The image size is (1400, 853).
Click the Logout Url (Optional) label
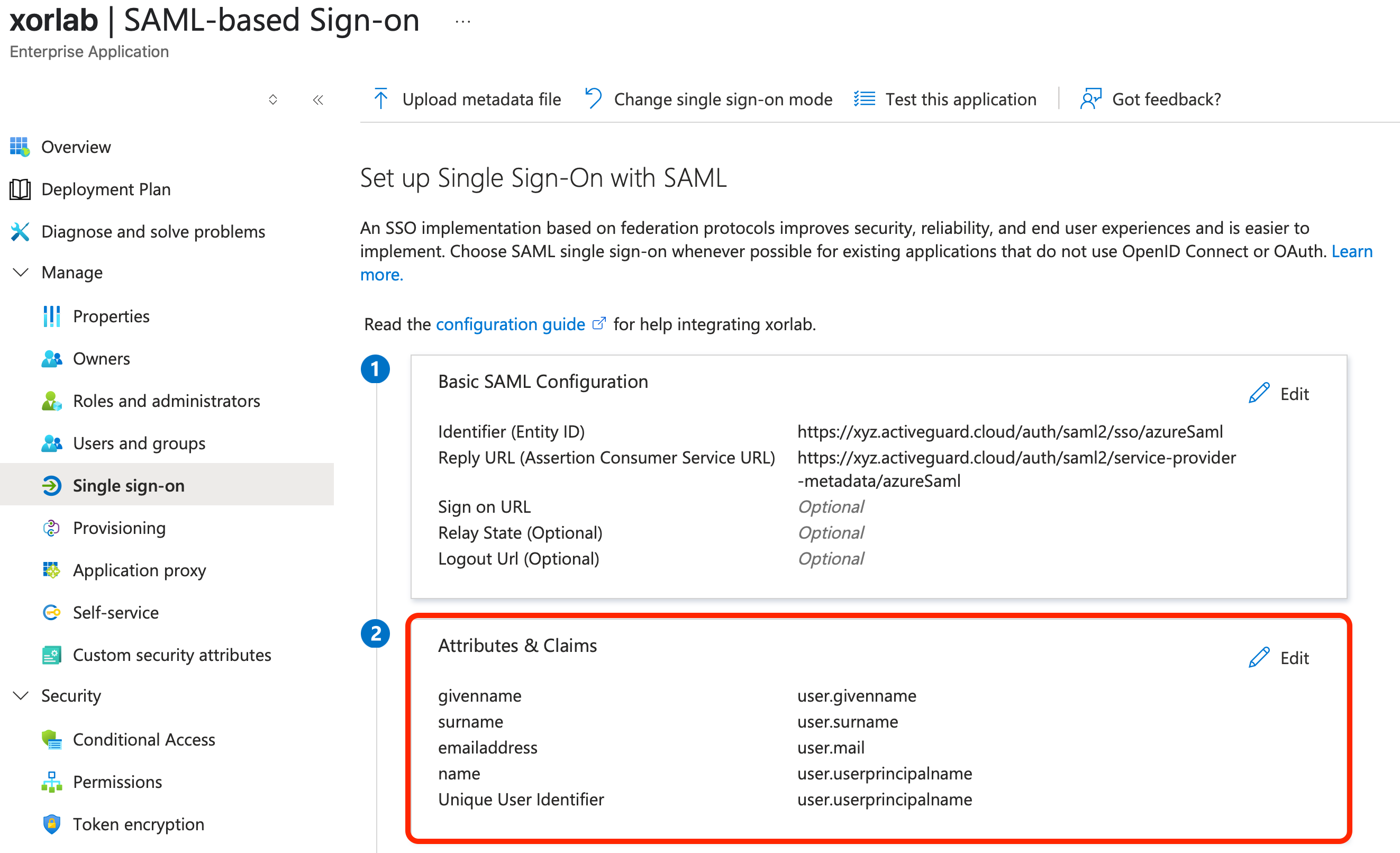click(x=518, y=559)
